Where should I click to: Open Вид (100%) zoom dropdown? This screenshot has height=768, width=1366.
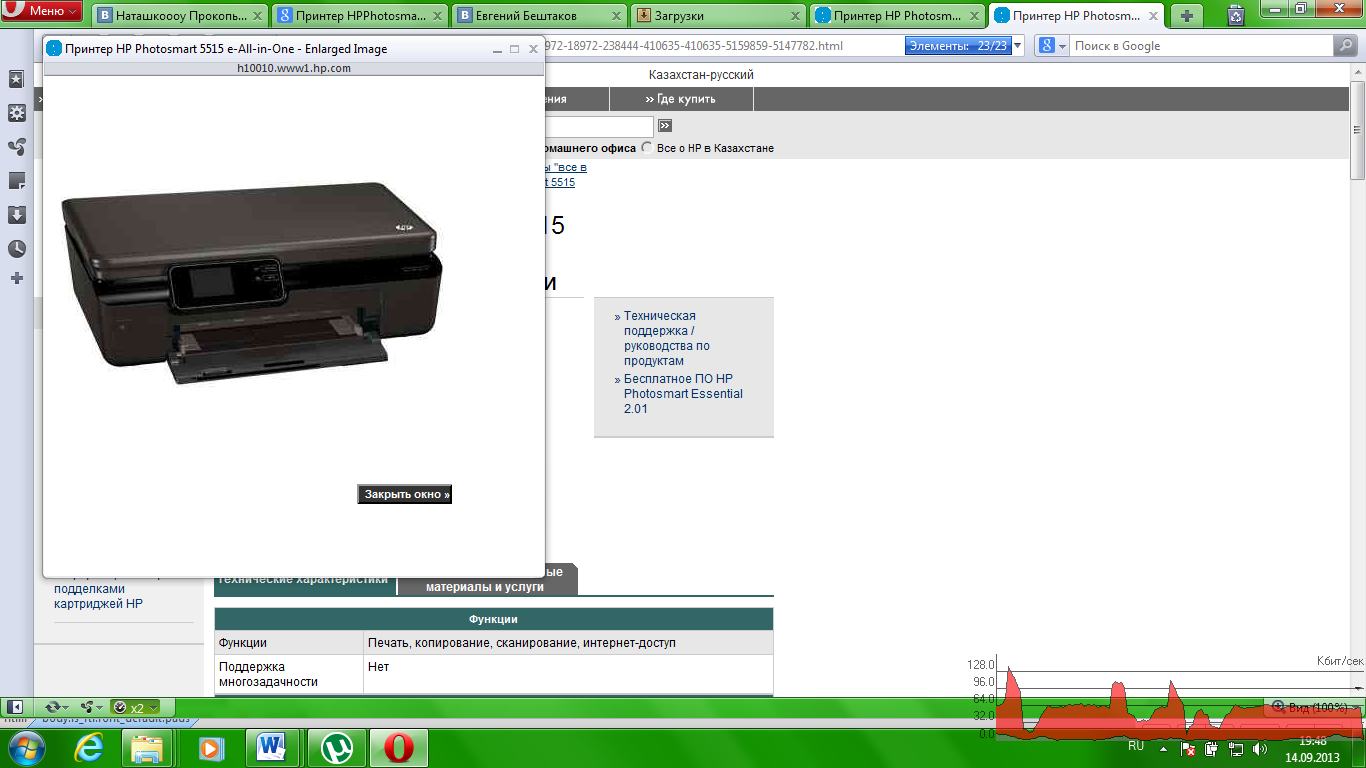(x=1312, y=707)
